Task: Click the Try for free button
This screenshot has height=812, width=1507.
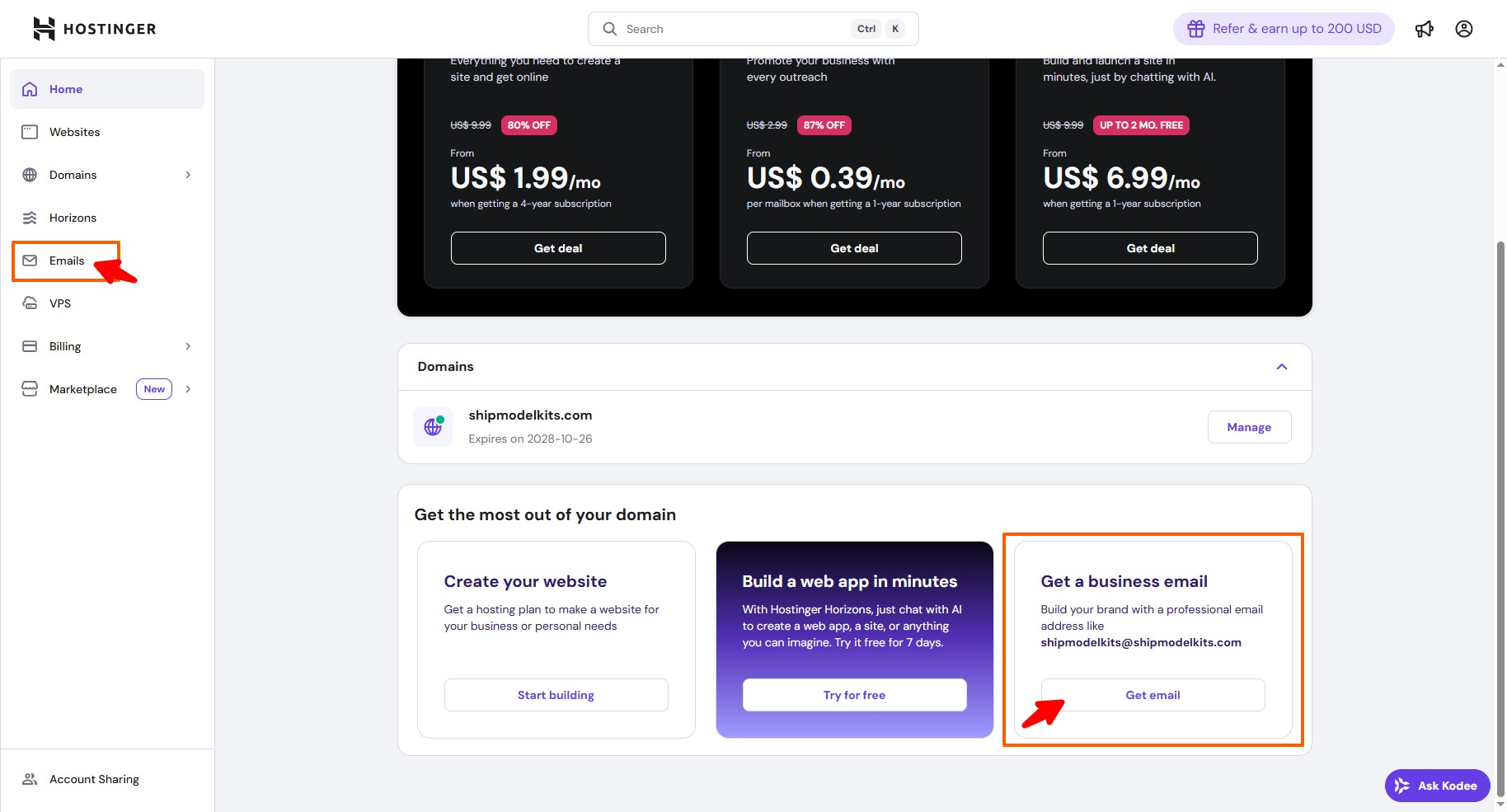Action: coord(854,695)
